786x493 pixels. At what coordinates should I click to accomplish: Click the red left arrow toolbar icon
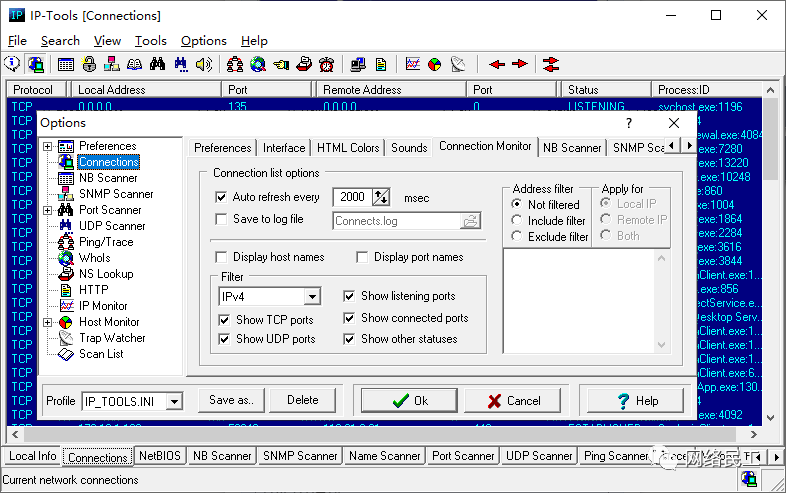tap(497, 64)
